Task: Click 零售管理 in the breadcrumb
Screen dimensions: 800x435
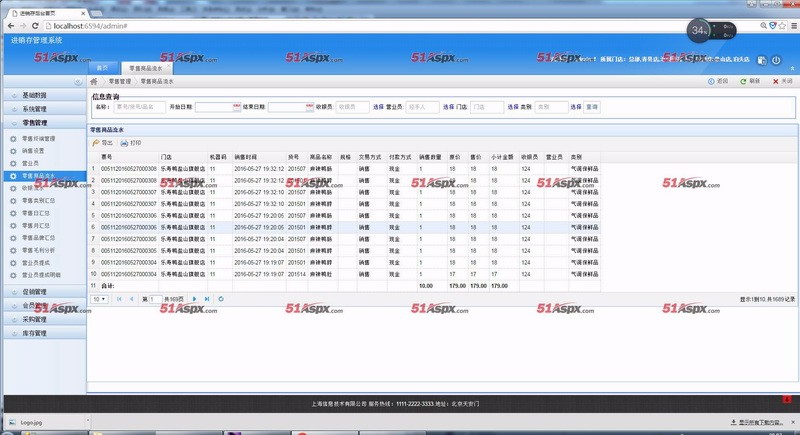Action: (x=120, y=82)
